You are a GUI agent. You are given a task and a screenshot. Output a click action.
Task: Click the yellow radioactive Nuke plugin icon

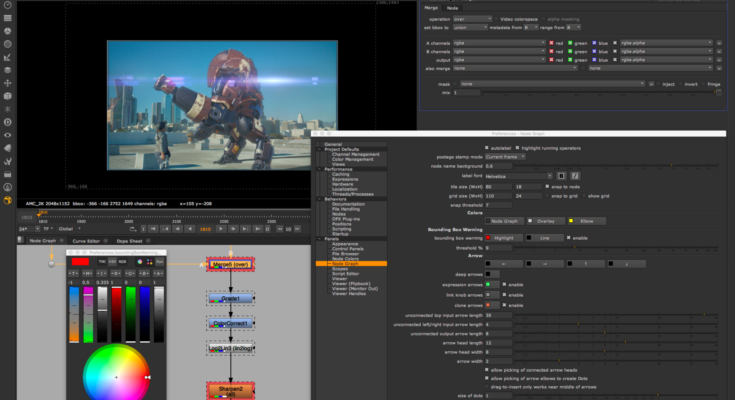[x=8, y=200]
